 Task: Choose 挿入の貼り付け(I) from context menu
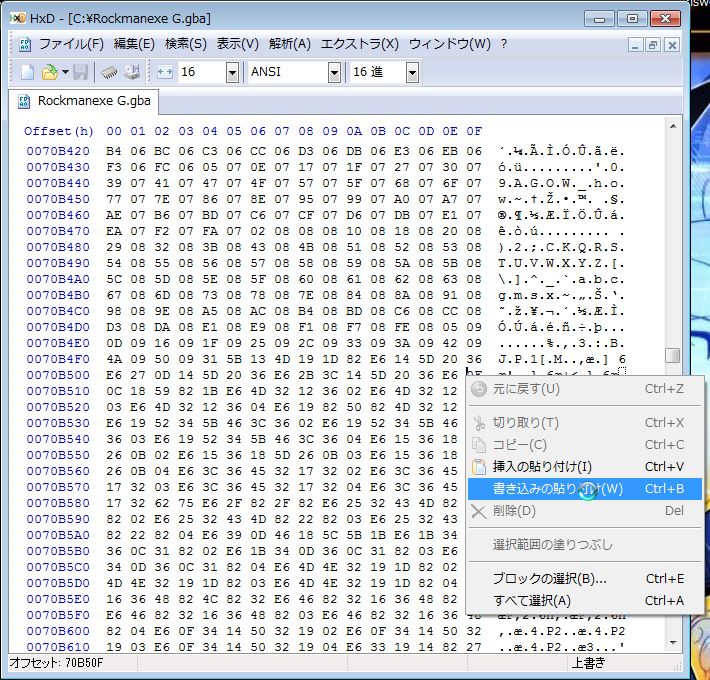coord(585,467)
